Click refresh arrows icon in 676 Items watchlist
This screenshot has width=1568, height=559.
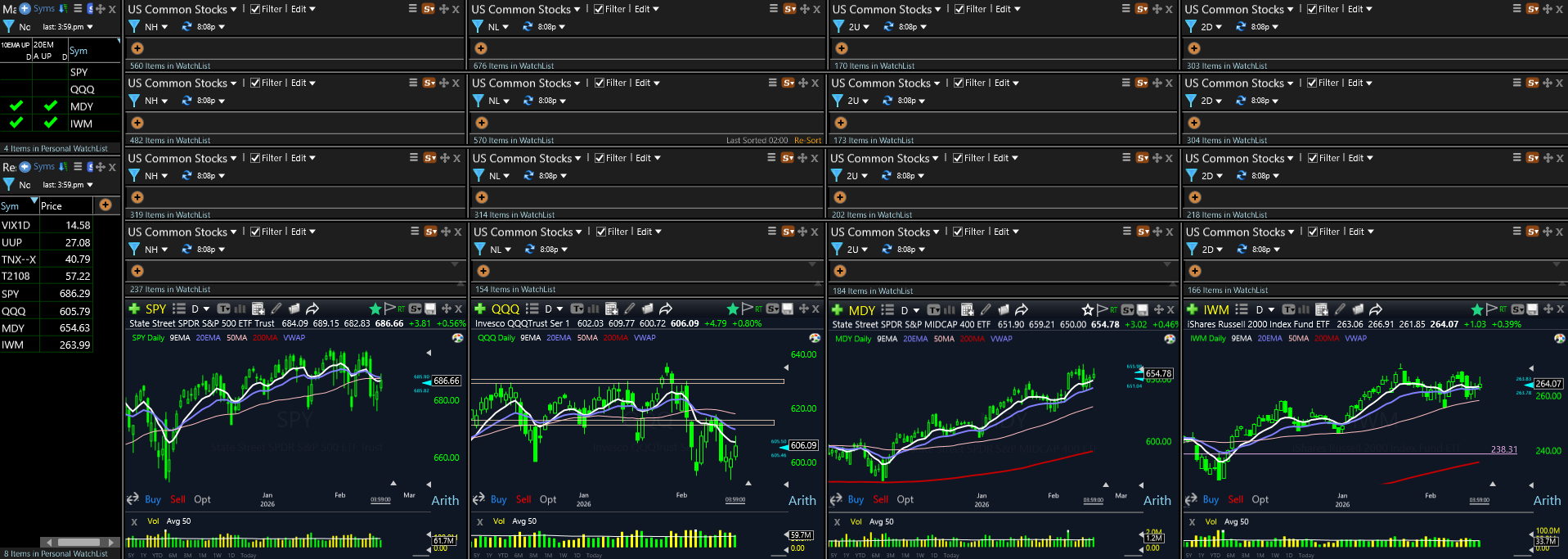[x=528, y=27]
